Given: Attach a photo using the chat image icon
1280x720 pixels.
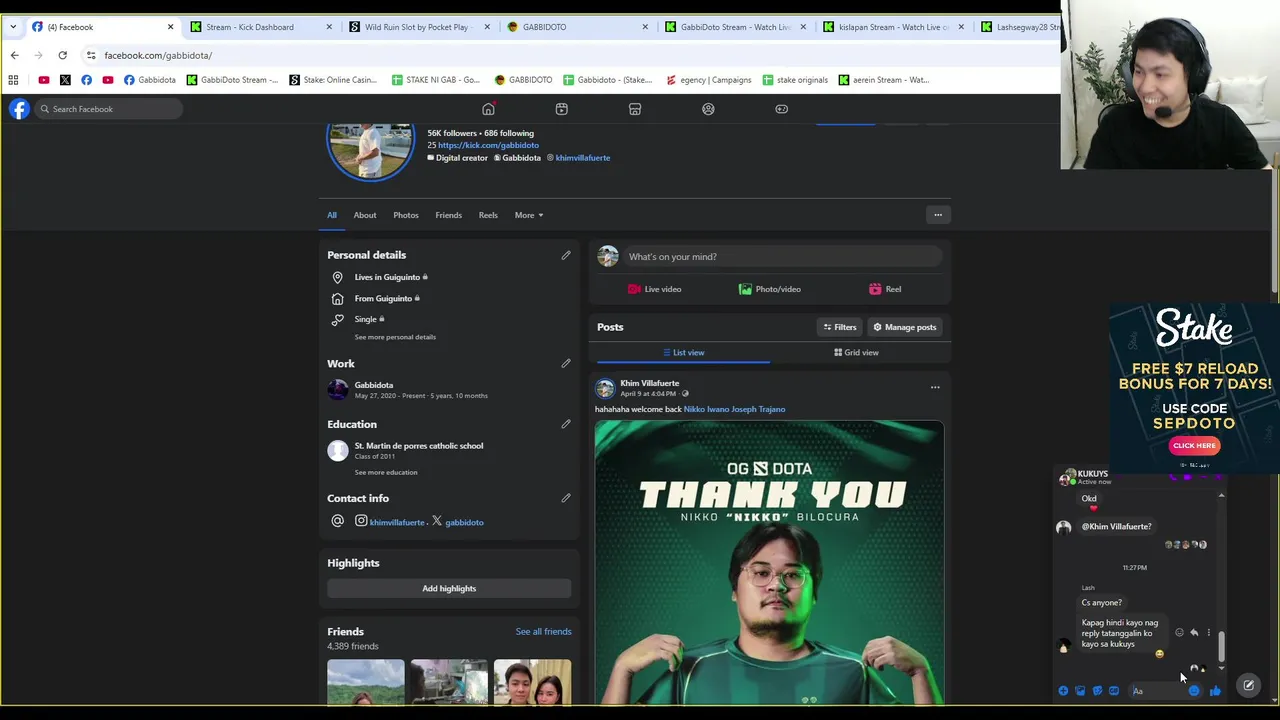Looking at the screenshot, I should 1080,691.
